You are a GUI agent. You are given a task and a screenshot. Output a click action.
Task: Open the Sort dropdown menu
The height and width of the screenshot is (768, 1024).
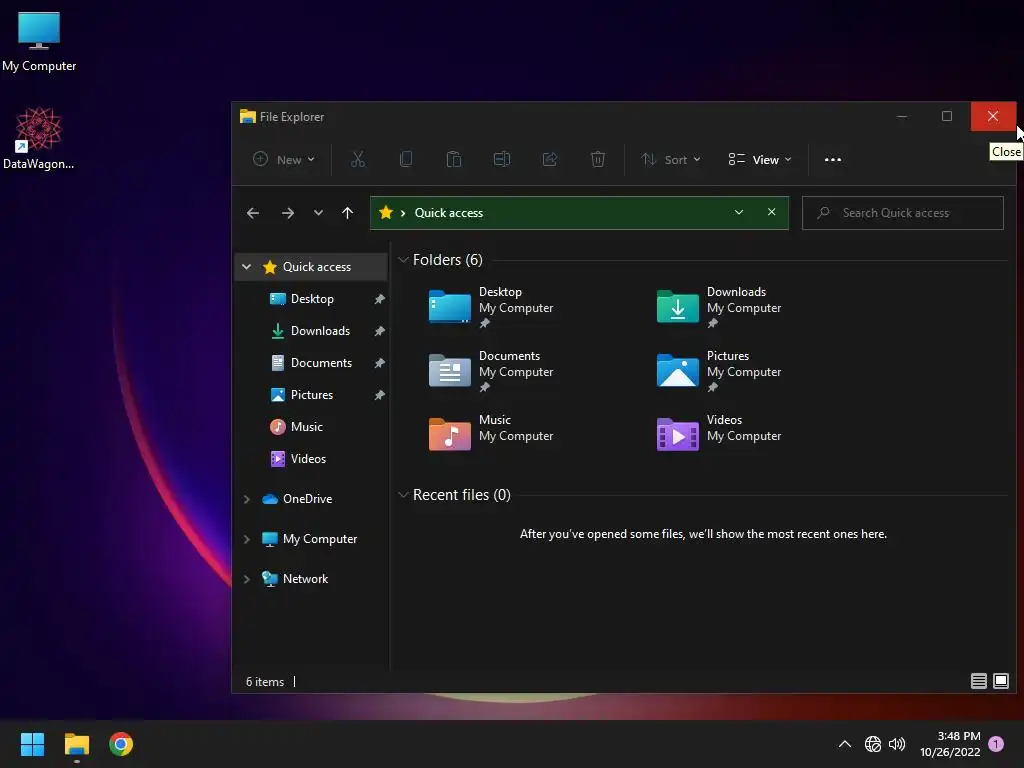(x=671, y=159)
